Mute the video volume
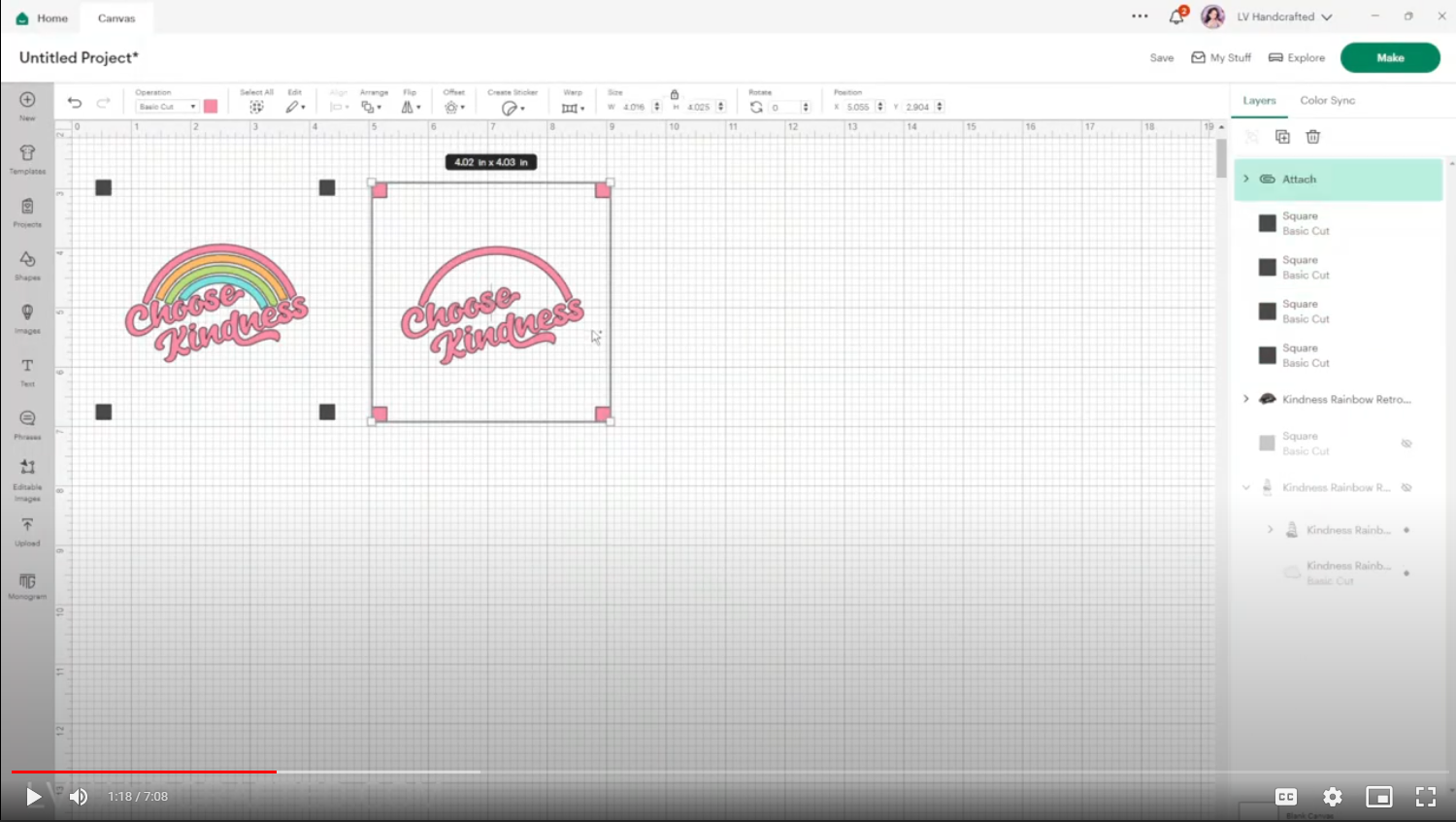The height and width of the screenshot is (822, 1456). [x=79, y=797]
